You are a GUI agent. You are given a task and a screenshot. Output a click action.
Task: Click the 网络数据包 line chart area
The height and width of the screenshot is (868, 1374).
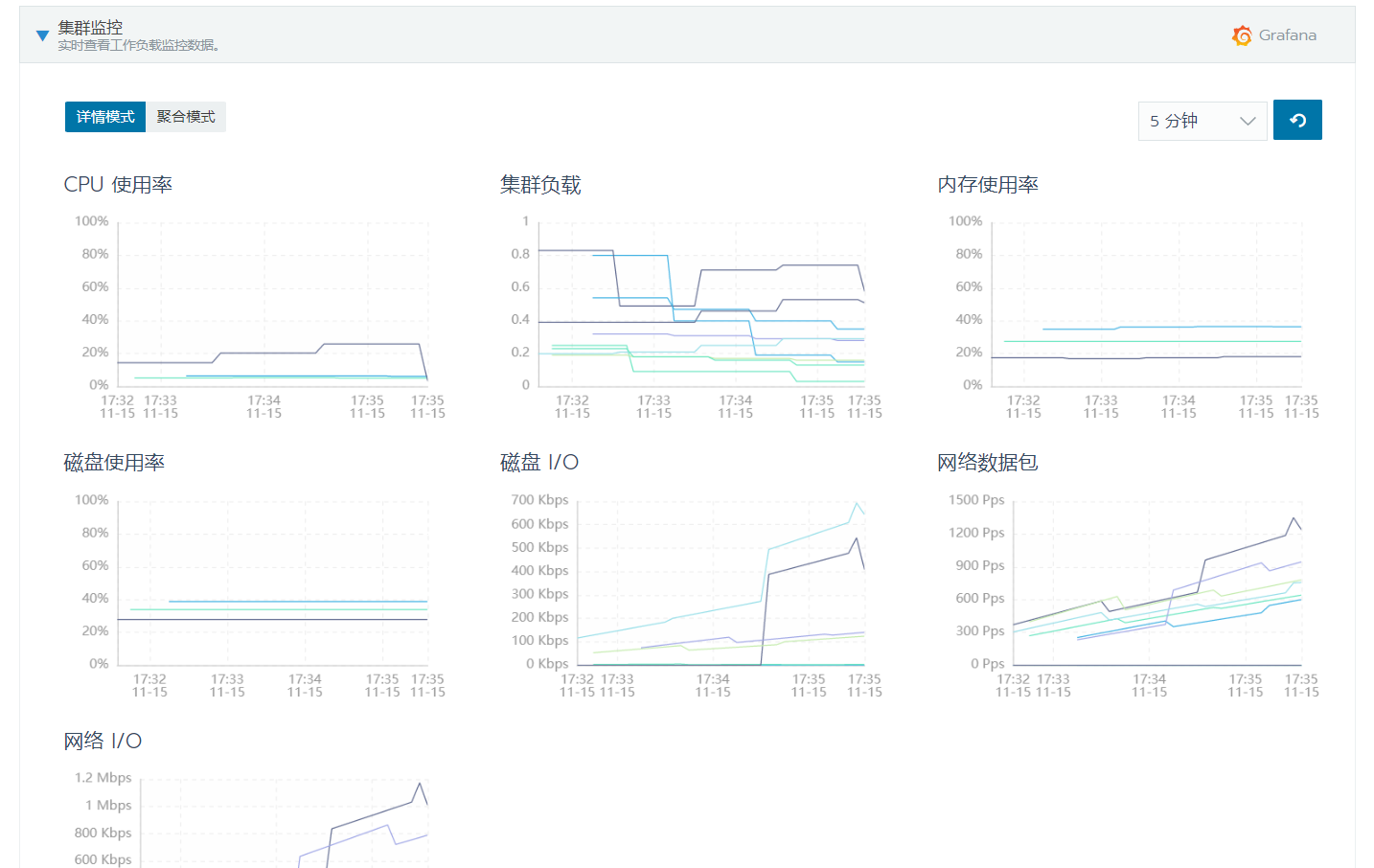click(1157, 582)
